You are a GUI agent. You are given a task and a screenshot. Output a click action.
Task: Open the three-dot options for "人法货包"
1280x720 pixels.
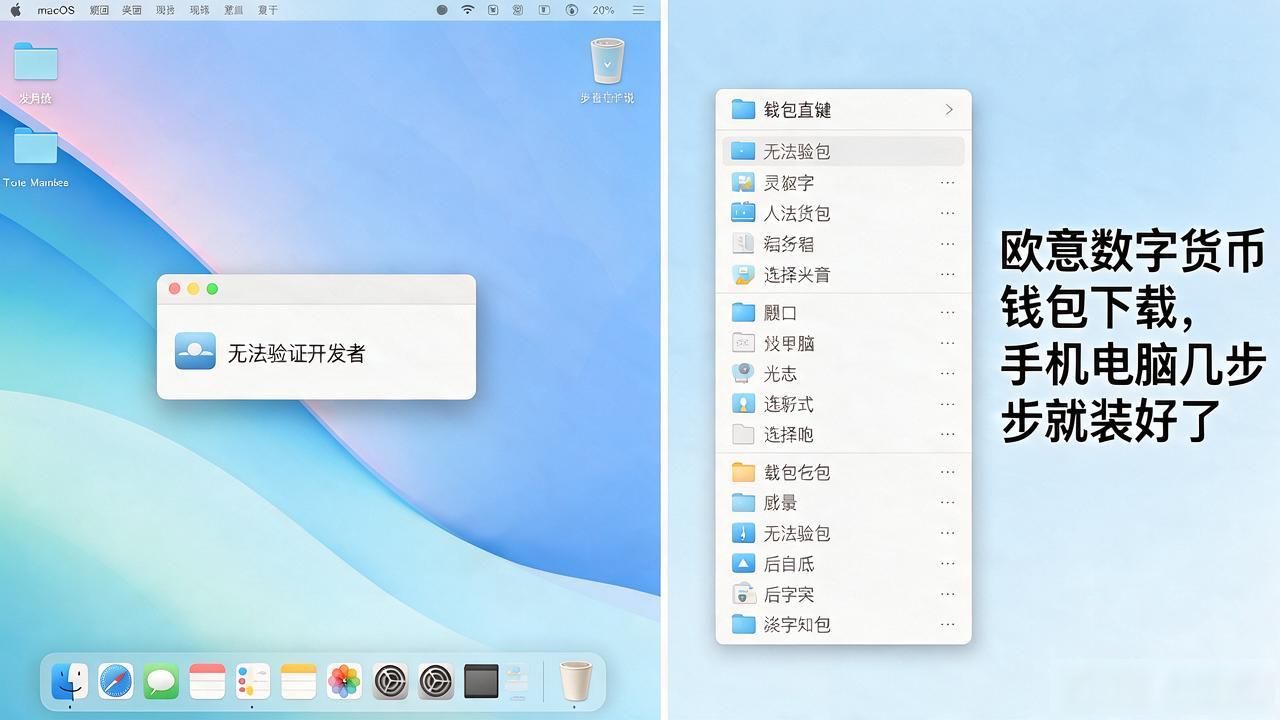click(x=947, y=213)
